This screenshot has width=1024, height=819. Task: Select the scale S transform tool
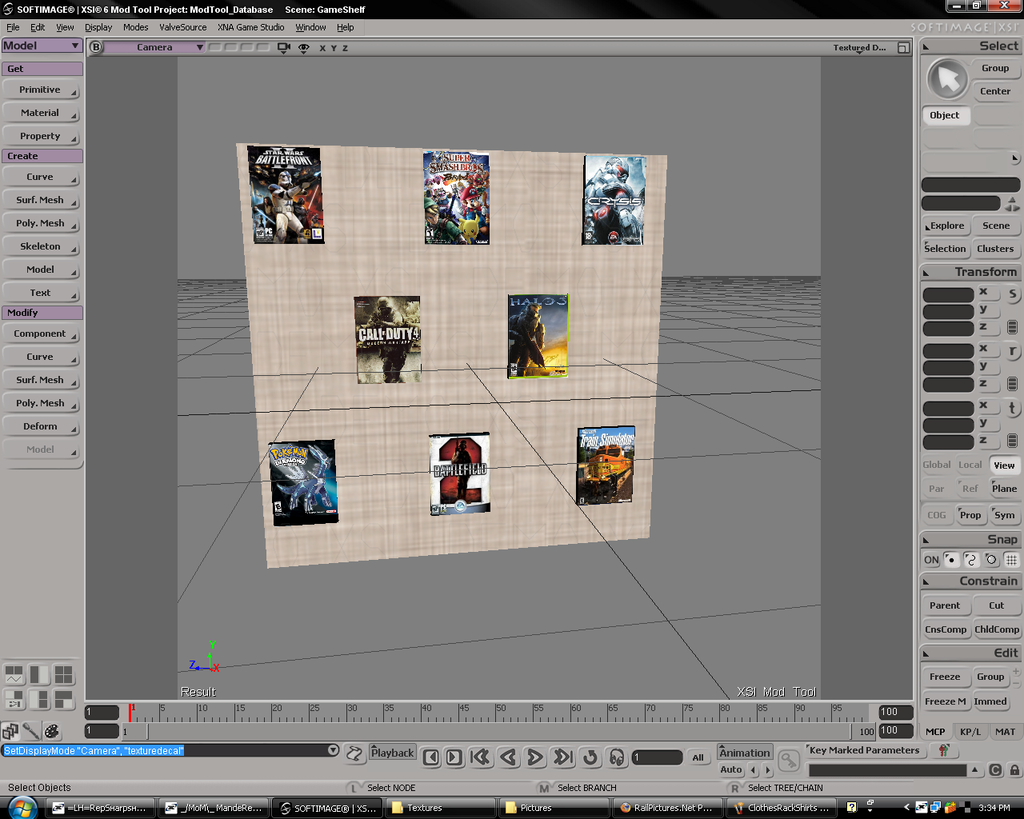[x=1012, y=295]
